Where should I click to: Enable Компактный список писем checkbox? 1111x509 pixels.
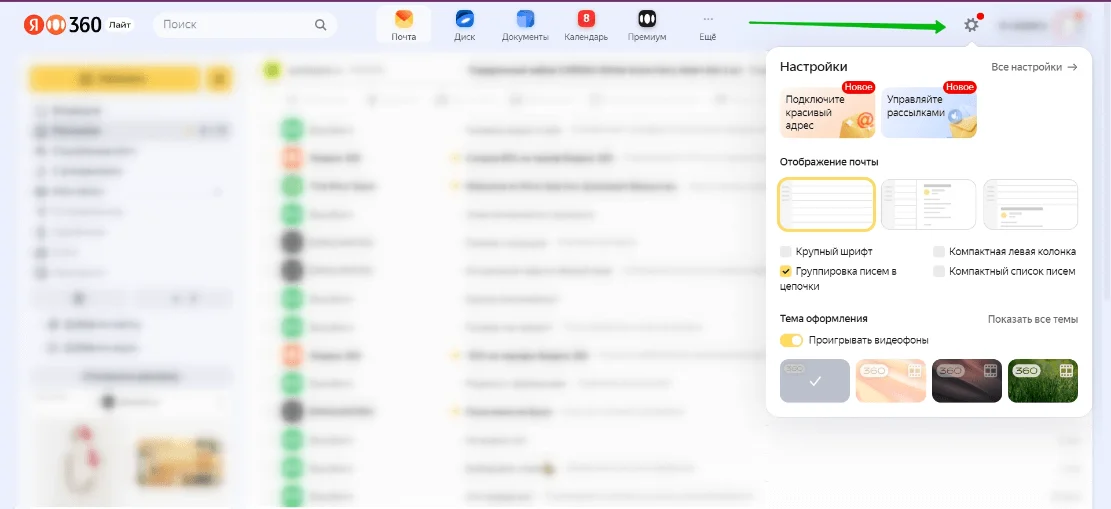coord(939,271)
